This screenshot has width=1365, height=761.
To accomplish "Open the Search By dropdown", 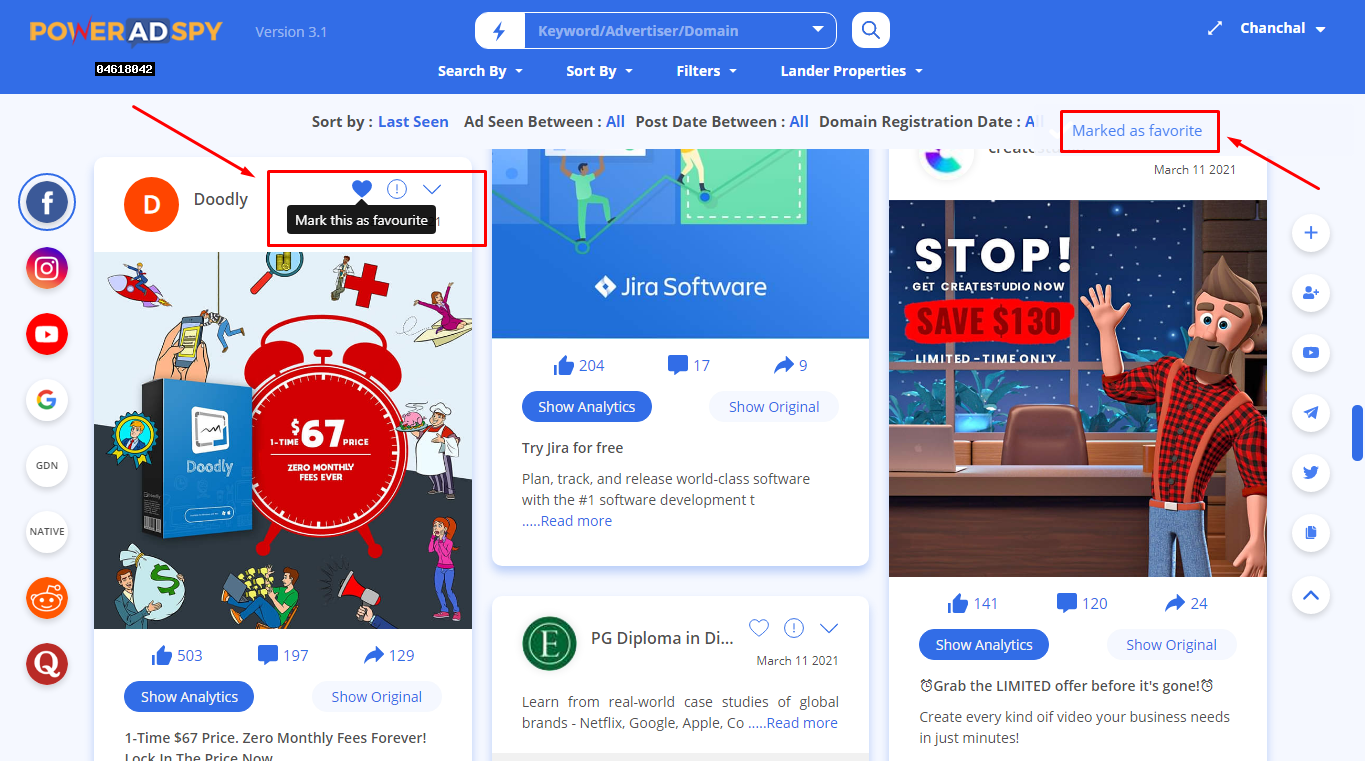I will pyautogui.click(x=481, y=71).
